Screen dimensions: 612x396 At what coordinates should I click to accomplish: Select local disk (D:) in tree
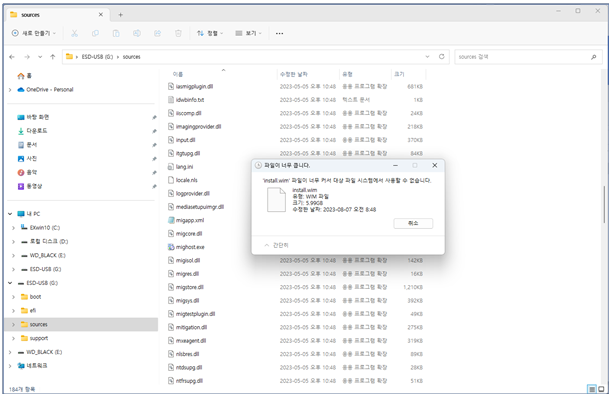click(x=49, y=242)
